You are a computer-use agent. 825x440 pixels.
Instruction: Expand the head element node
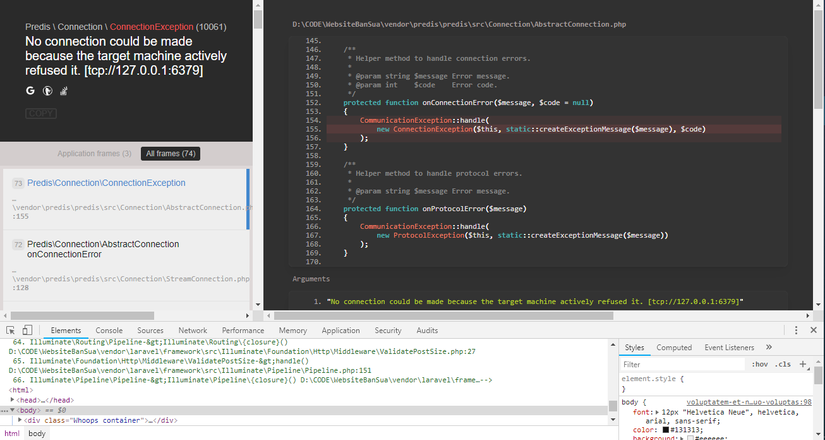(x=13, y=399)
